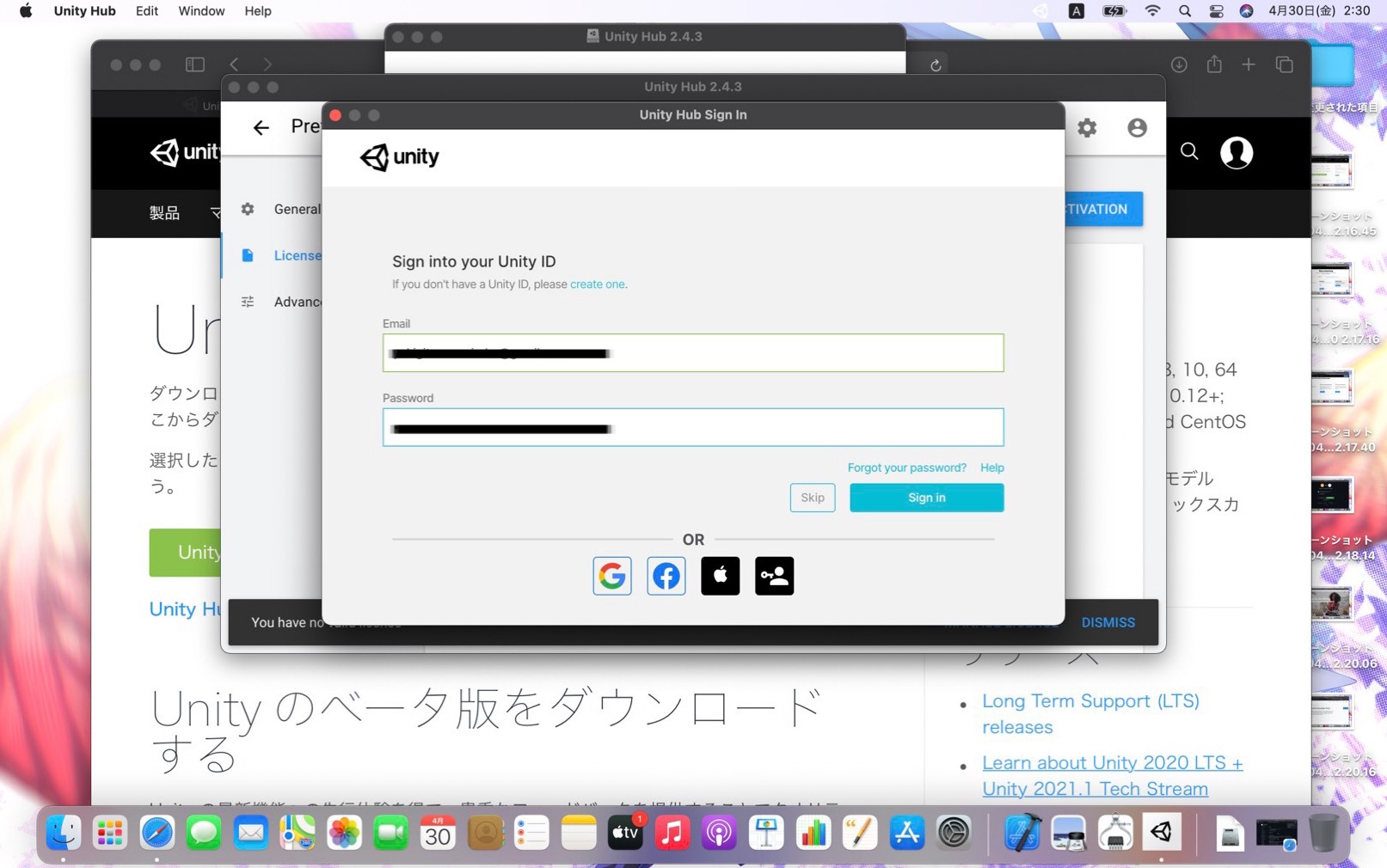Image resolution: width=1387 pixels, height=868 pixels.
Task: Open Finder from the Dock
Action: click(63, 832)
